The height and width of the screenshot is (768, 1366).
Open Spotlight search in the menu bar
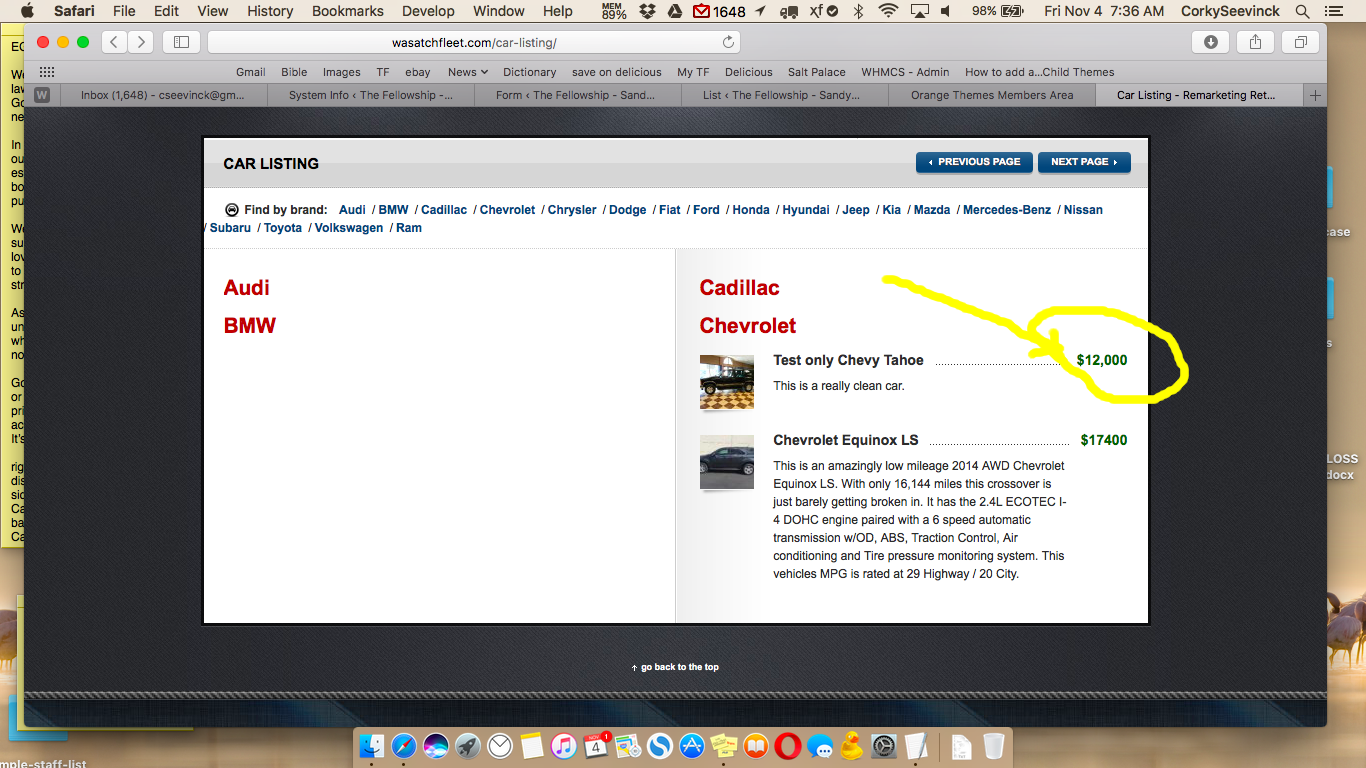tap(1302, 11)
